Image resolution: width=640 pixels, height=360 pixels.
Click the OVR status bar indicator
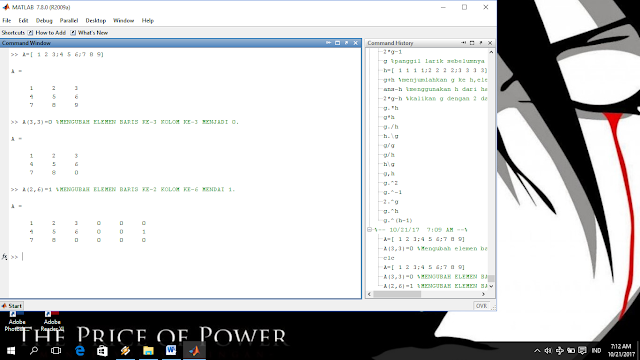[481, 306]
